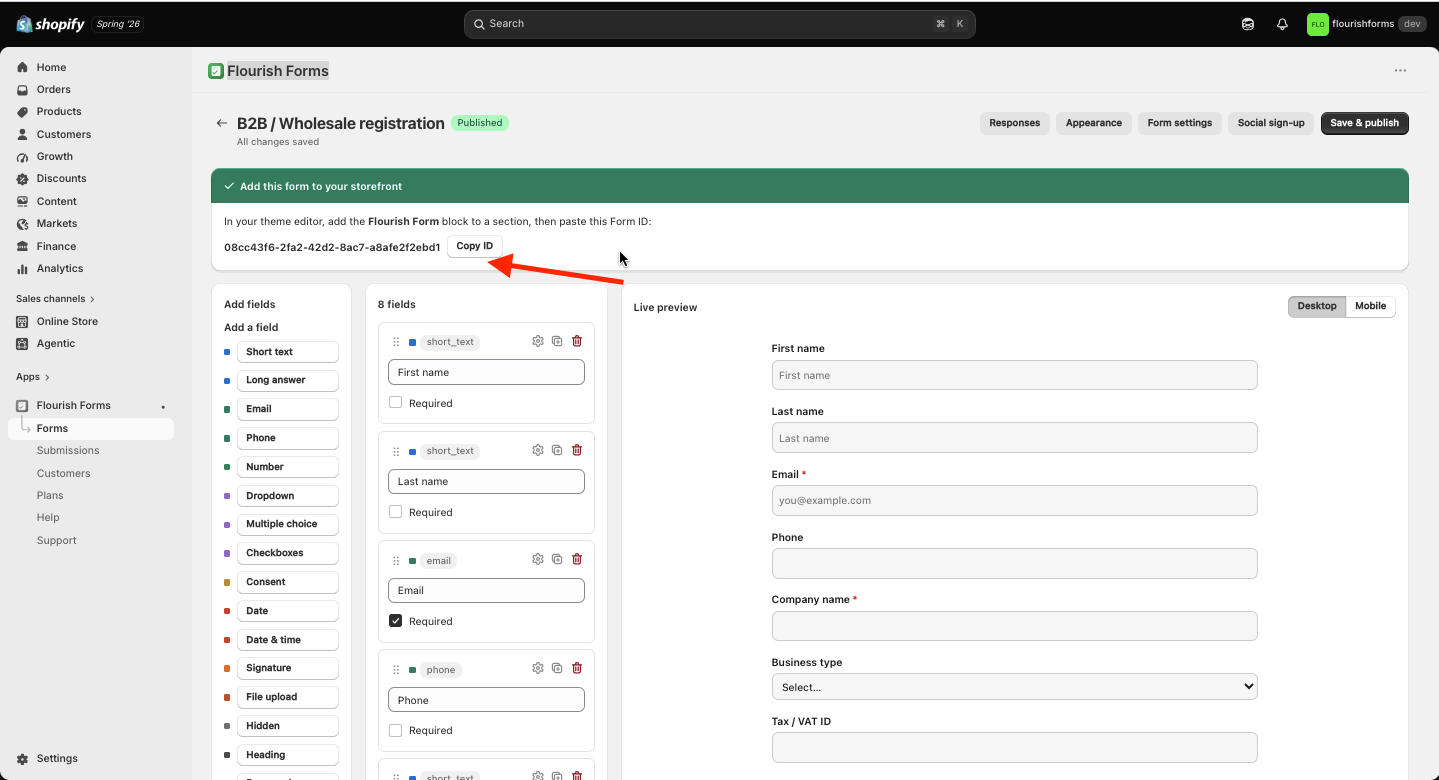Click the pin dot next to Flourish Forms
This screenshot has width=1439, height=780.
click(163, 406)
